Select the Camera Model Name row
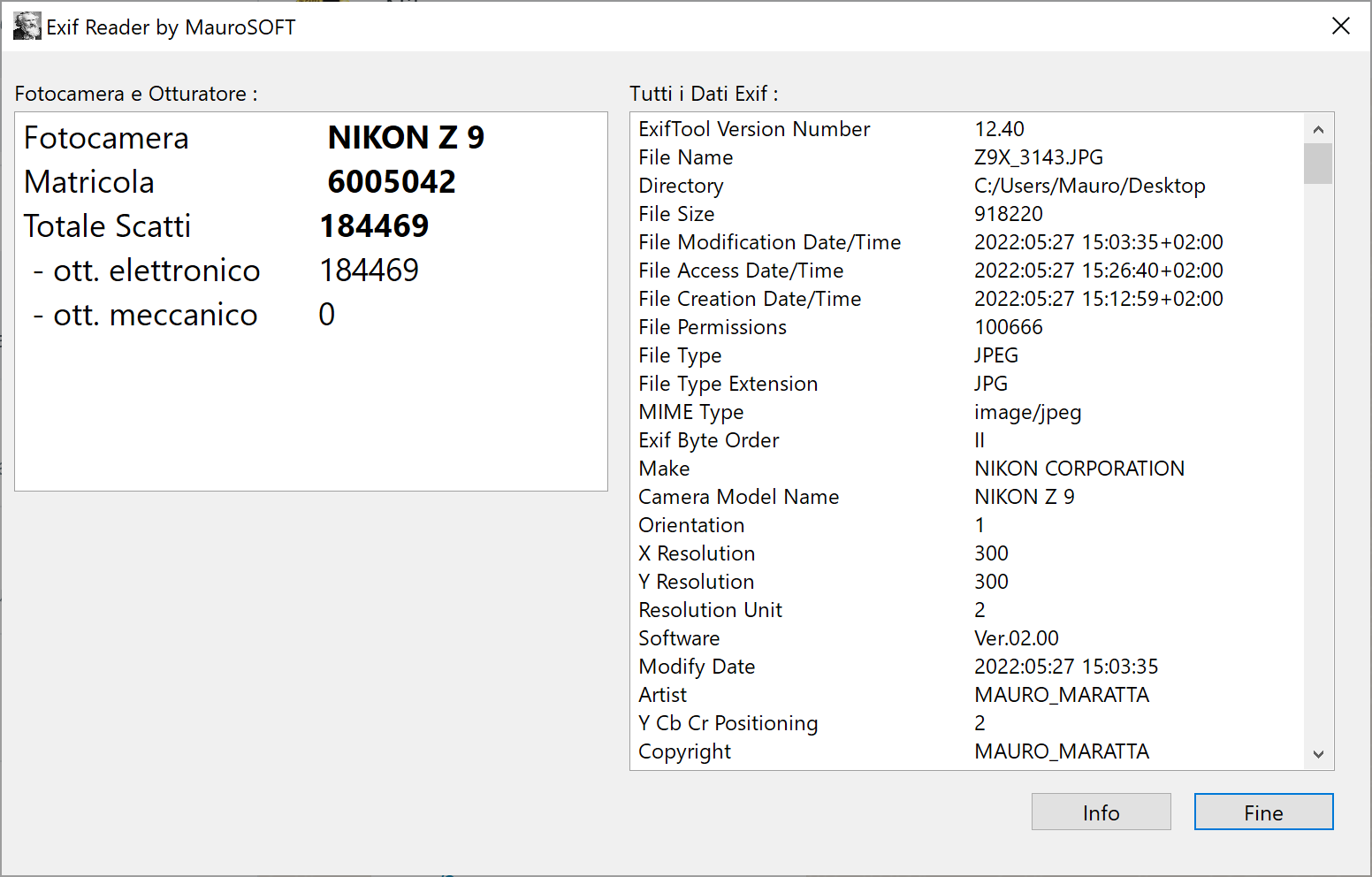This screenshot has width=1372, height=877. 967,497
